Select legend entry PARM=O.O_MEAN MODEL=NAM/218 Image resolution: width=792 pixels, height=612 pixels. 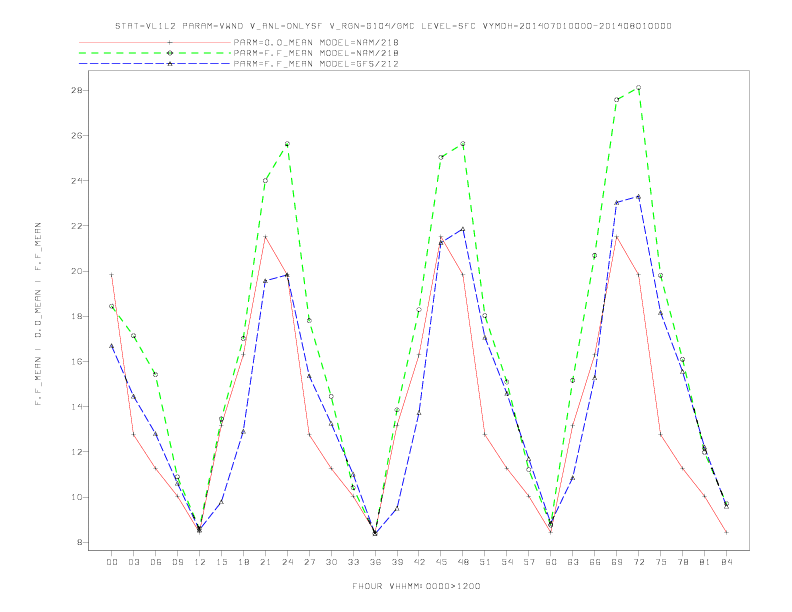[x=316, y=42]
